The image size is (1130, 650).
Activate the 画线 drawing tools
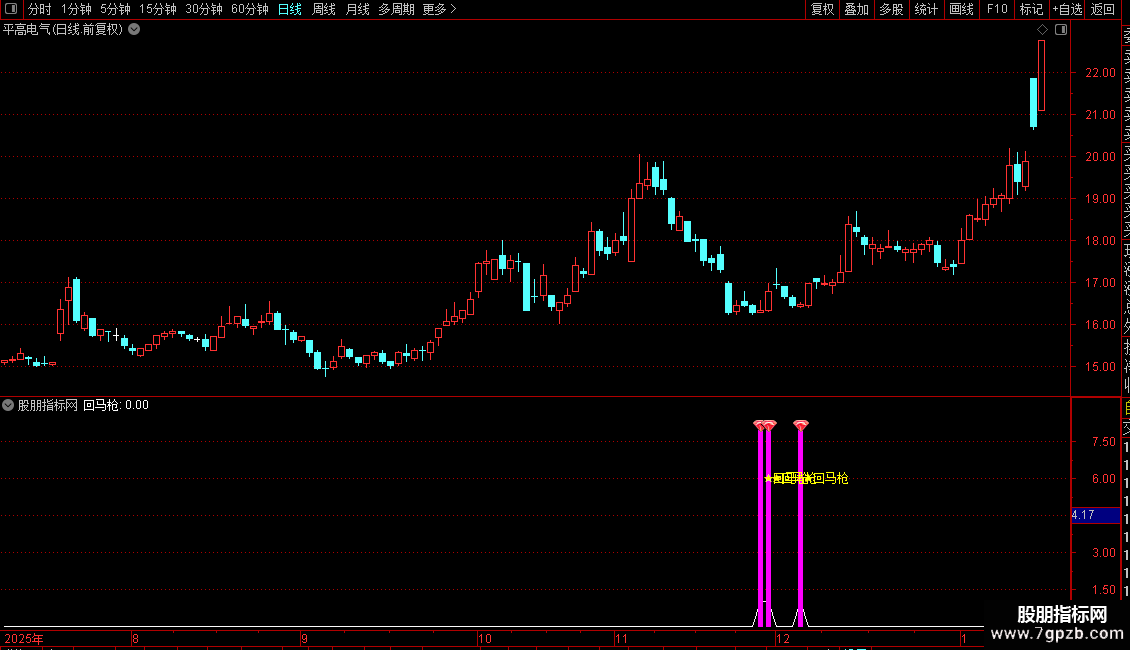961,9
